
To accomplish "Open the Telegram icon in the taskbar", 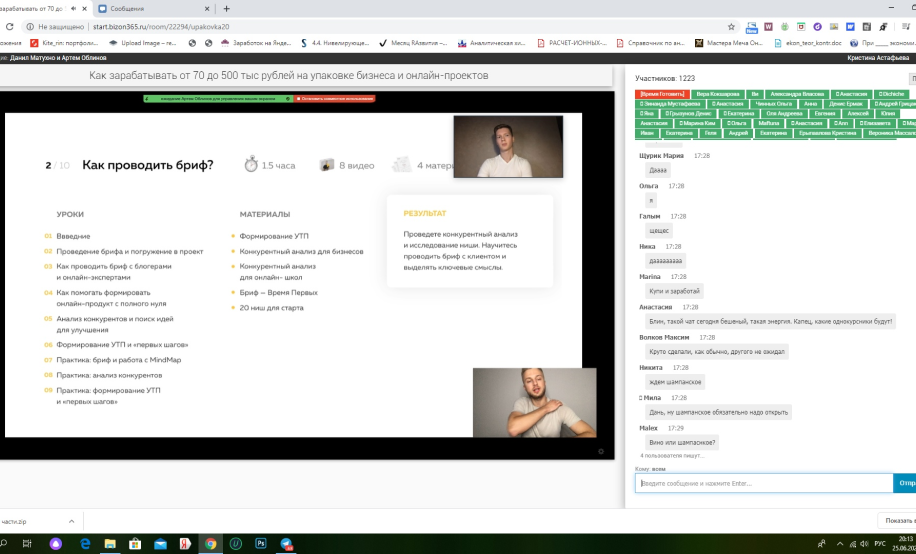I will [287, 544].
